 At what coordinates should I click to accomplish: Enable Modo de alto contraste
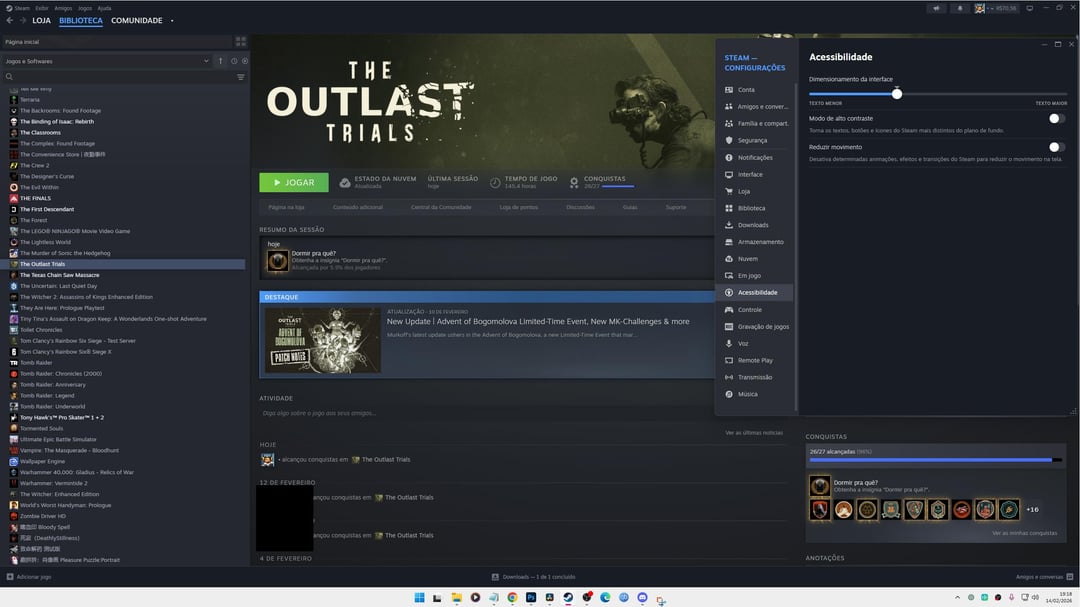click(x=1055, y=119)
